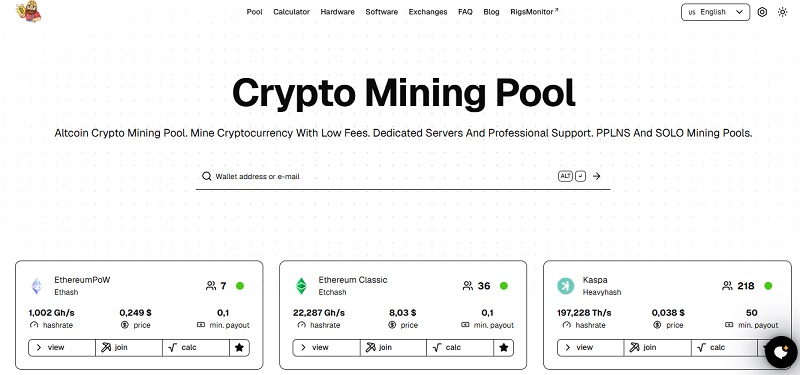Go to the Hardware menu item
Screen dimensions: 800x375
point(337,12)
